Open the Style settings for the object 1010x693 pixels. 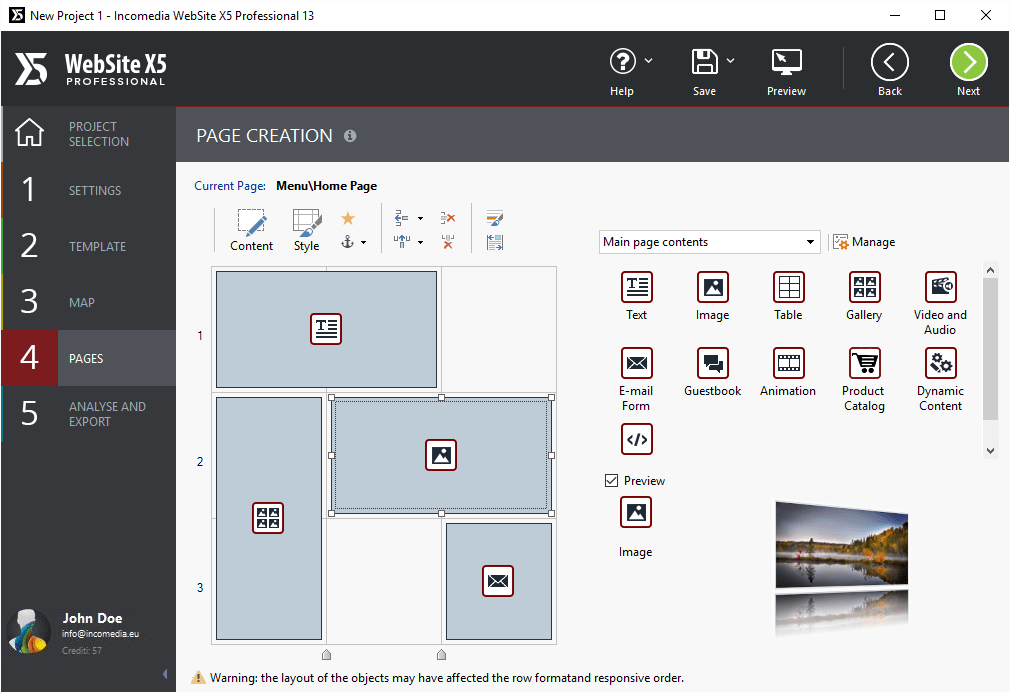306,228
